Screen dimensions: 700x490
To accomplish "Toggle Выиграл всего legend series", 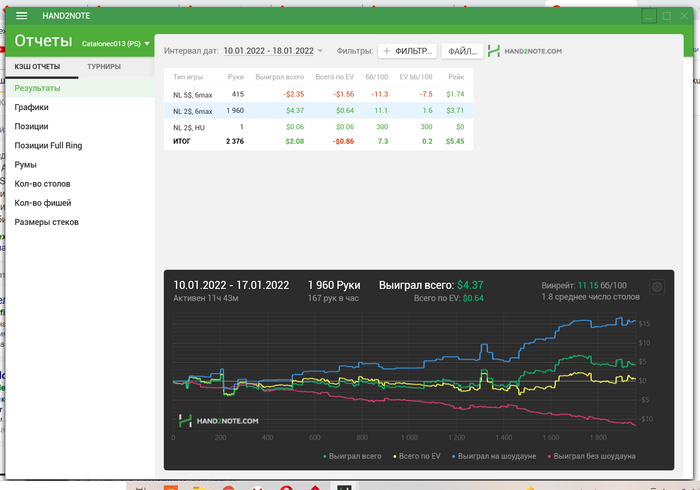I will click(x=352, y=456).
